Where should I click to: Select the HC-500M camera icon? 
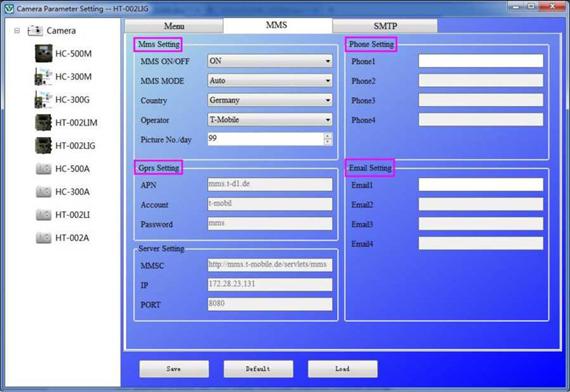point(44,53)
